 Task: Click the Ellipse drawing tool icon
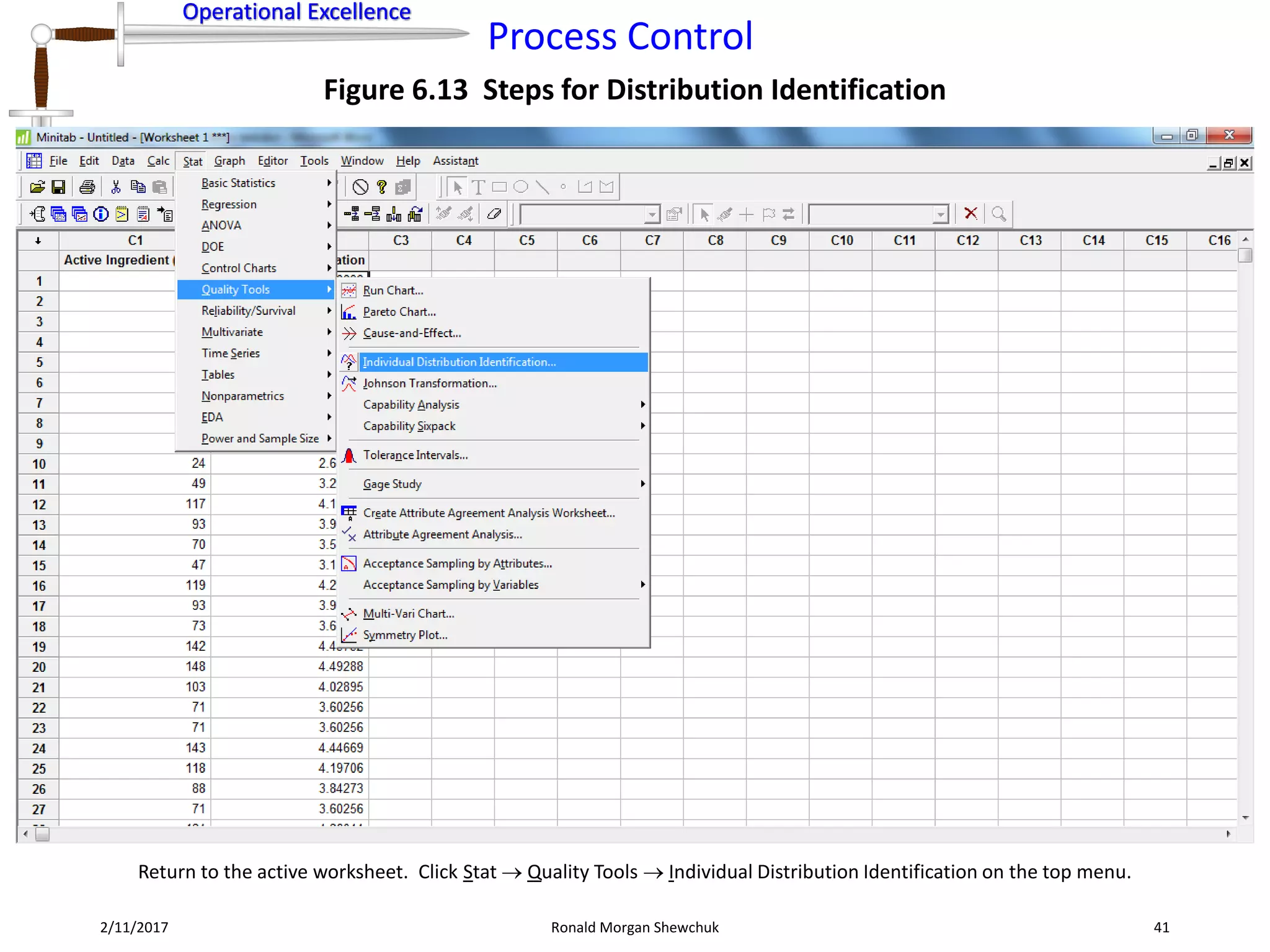pyautogui.click(x=521, y=187)
